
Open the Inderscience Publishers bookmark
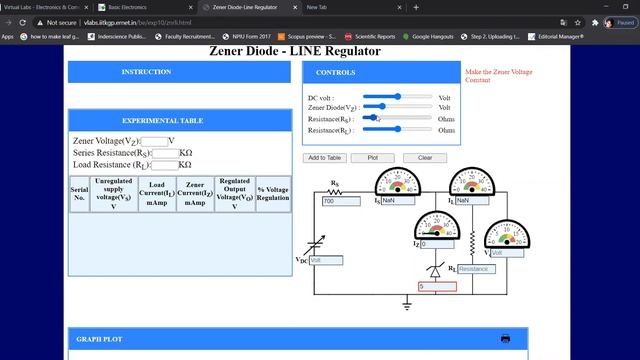tap(117, 37)
